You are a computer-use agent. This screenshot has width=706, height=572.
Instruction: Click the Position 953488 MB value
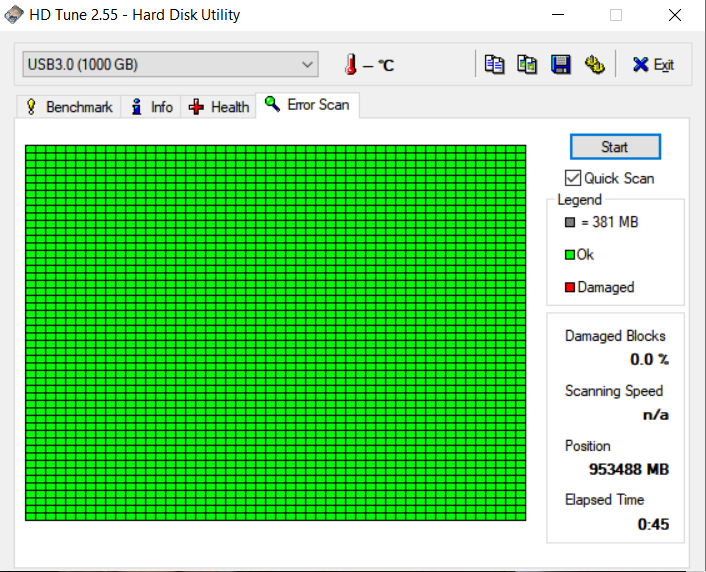click(629, 469)
